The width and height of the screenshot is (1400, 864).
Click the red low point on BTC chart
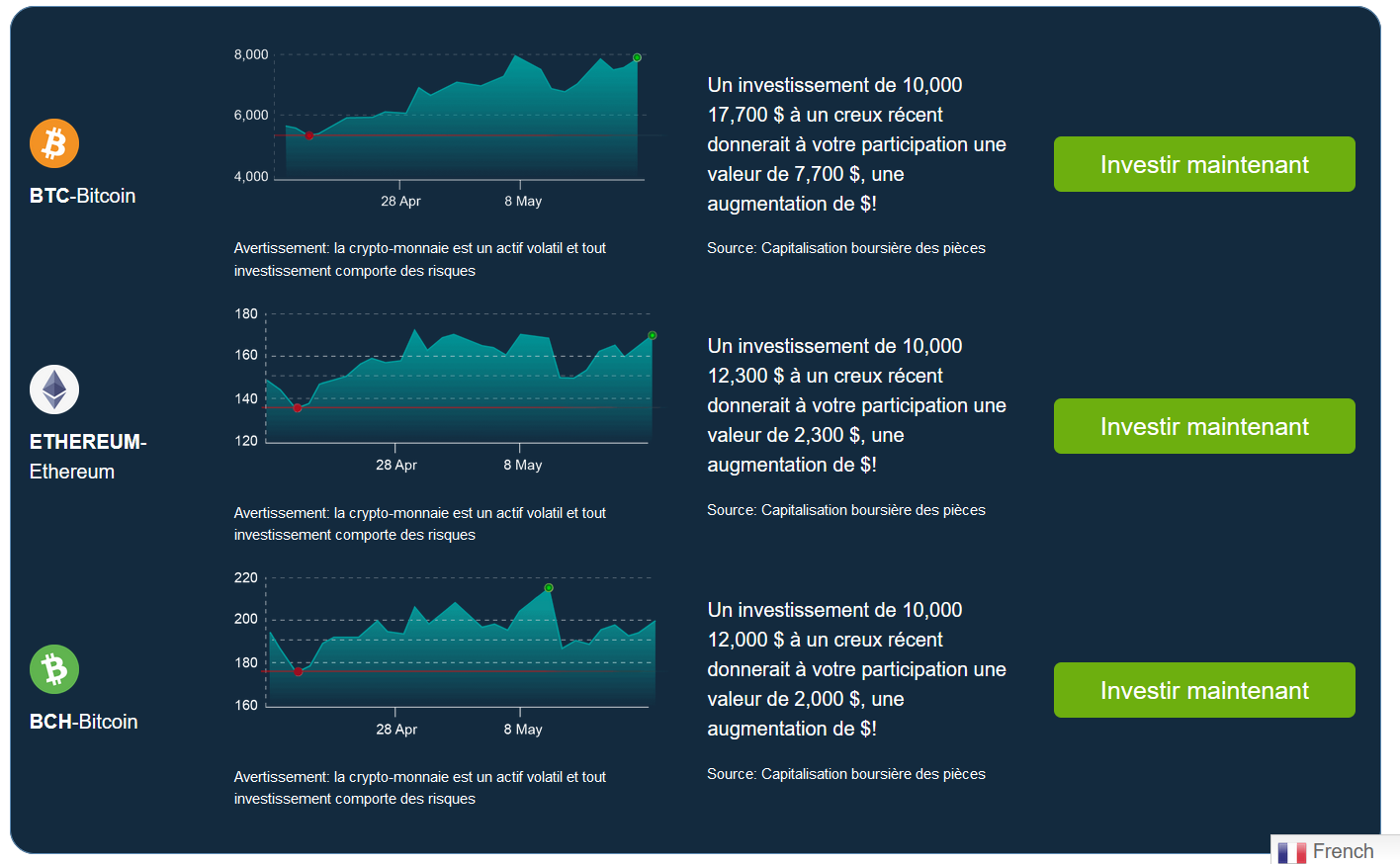tap(309, 135)
